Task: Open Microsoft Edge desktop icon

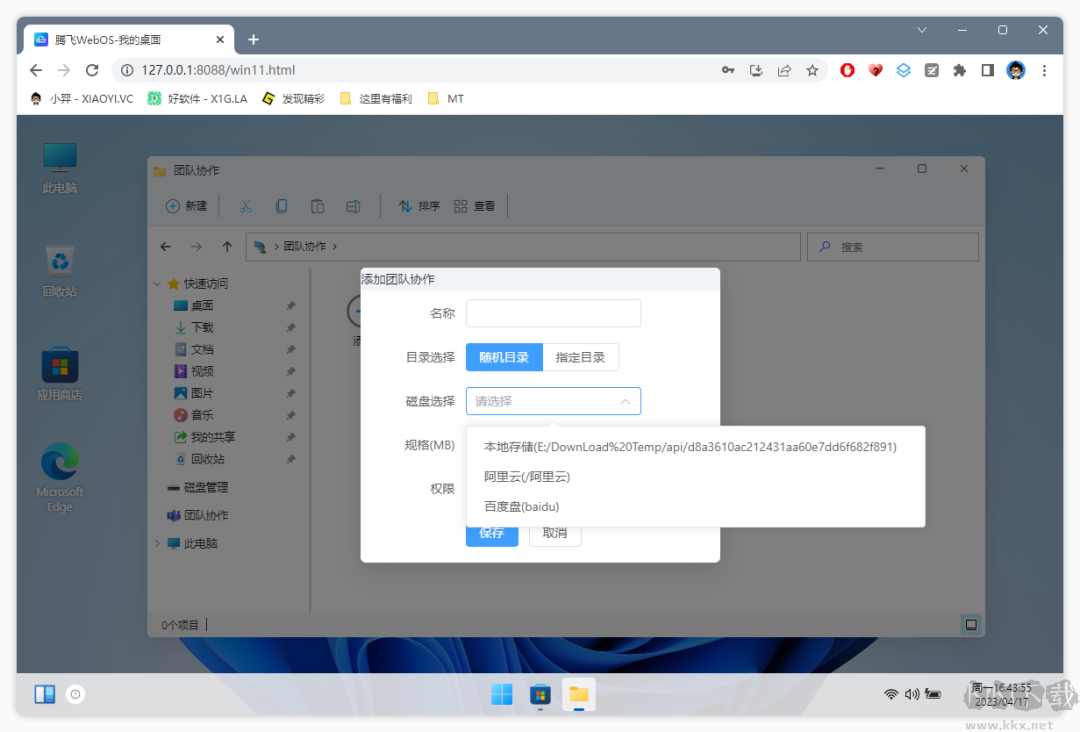Action: (x=60, y=478)
